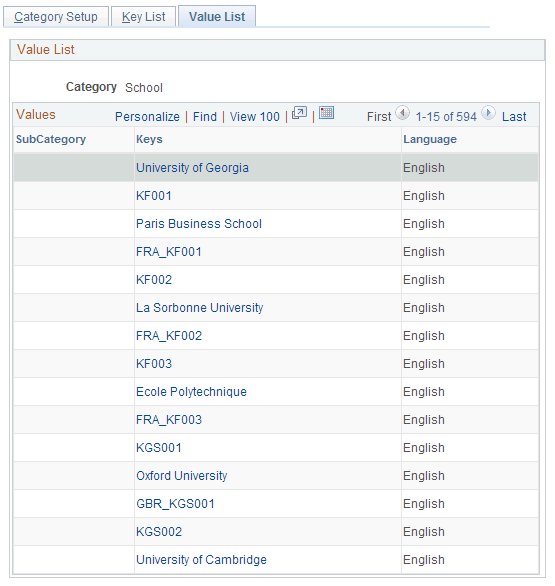Open the Personalize link

147,117
